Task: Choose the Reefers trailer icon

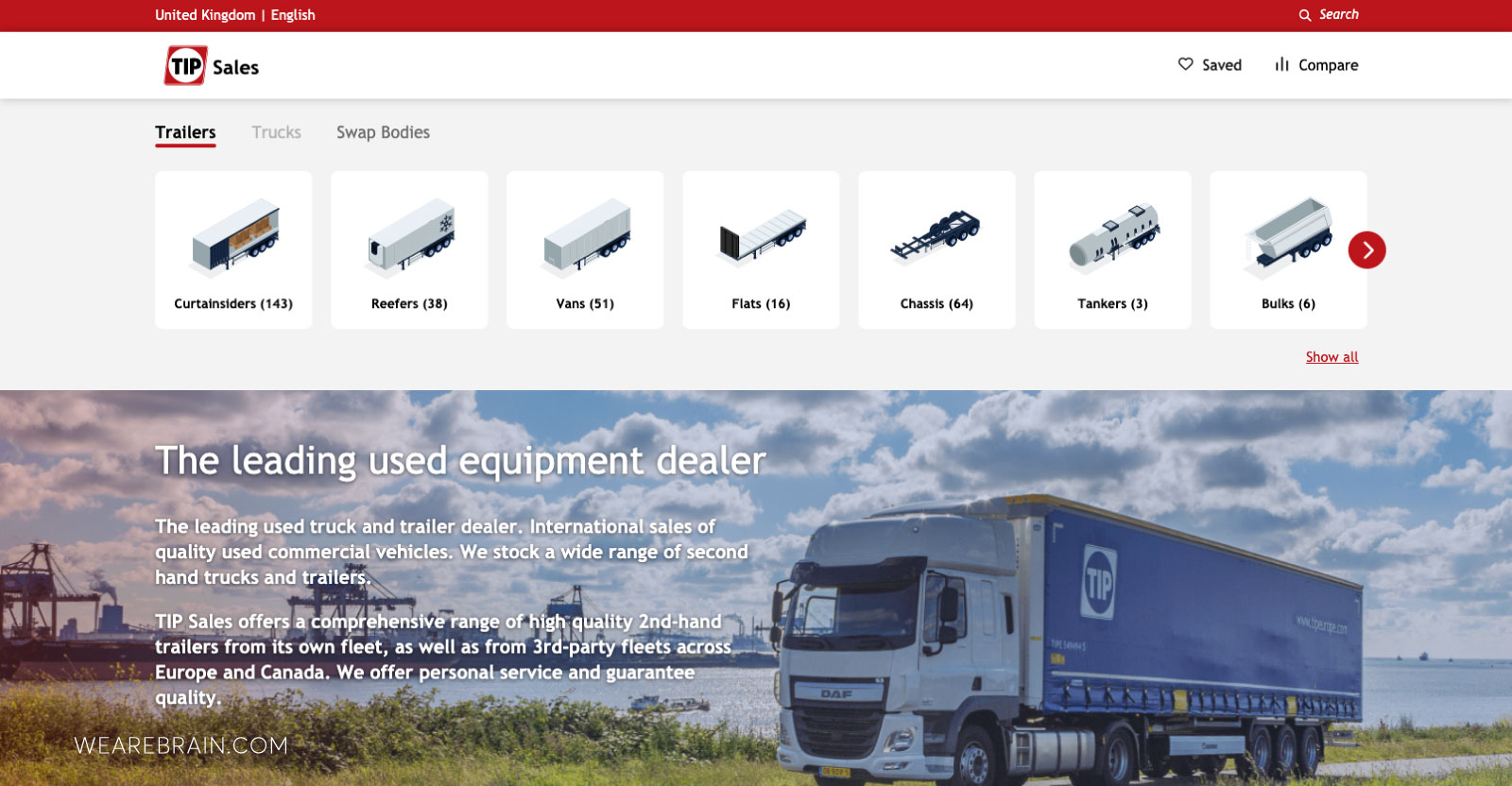Action: tap(410, 236)
